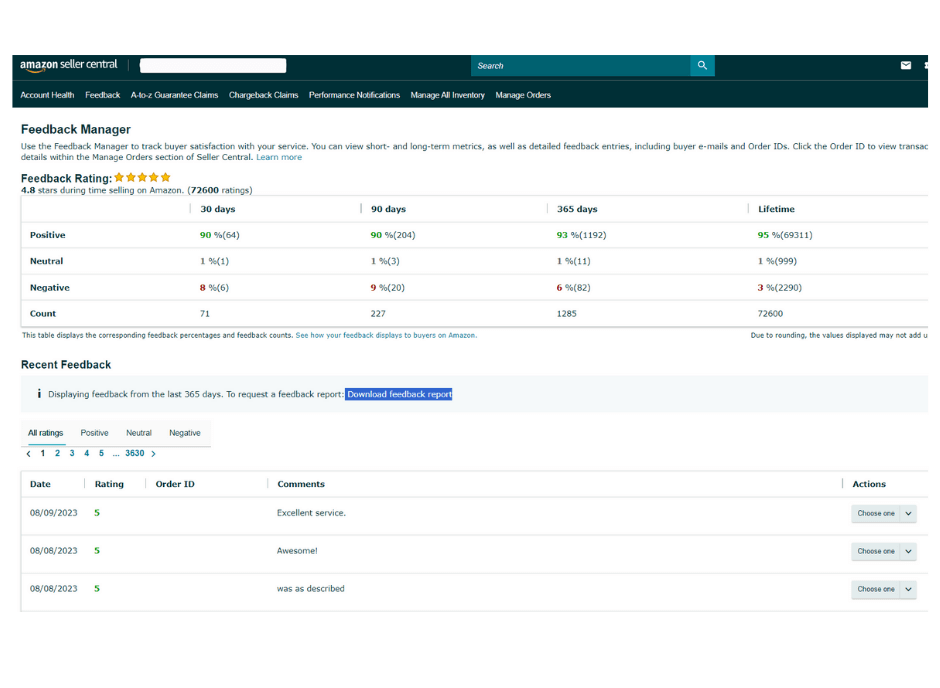
Task: Click the info icon beside Displaying feedback
Action: pos(39,394)
